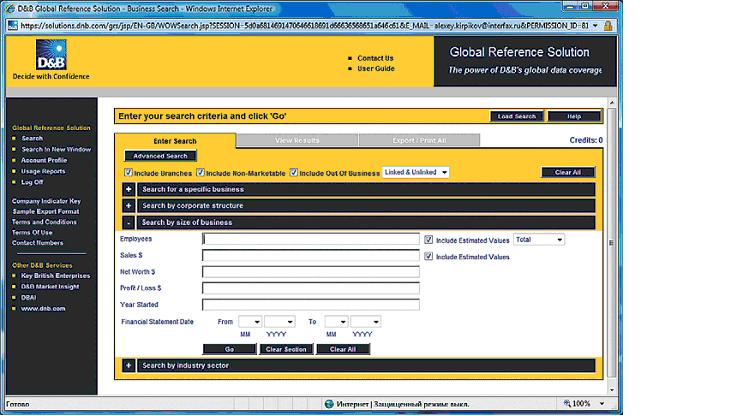Viewport: 736px width, 416px height.
Task: Switch to the Export / Print All tab
Action: tap(419, 140)
